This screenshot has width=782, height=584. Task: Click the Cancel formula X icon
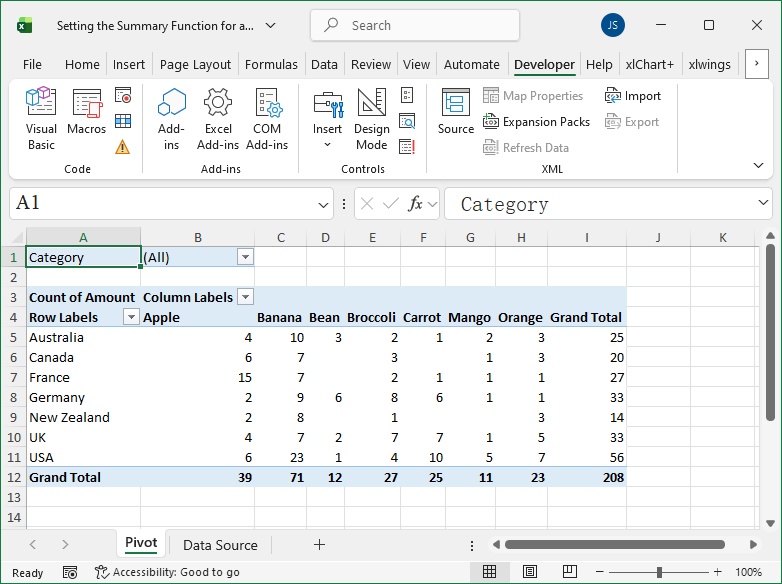pyautogui.click(x=367, y=203)
